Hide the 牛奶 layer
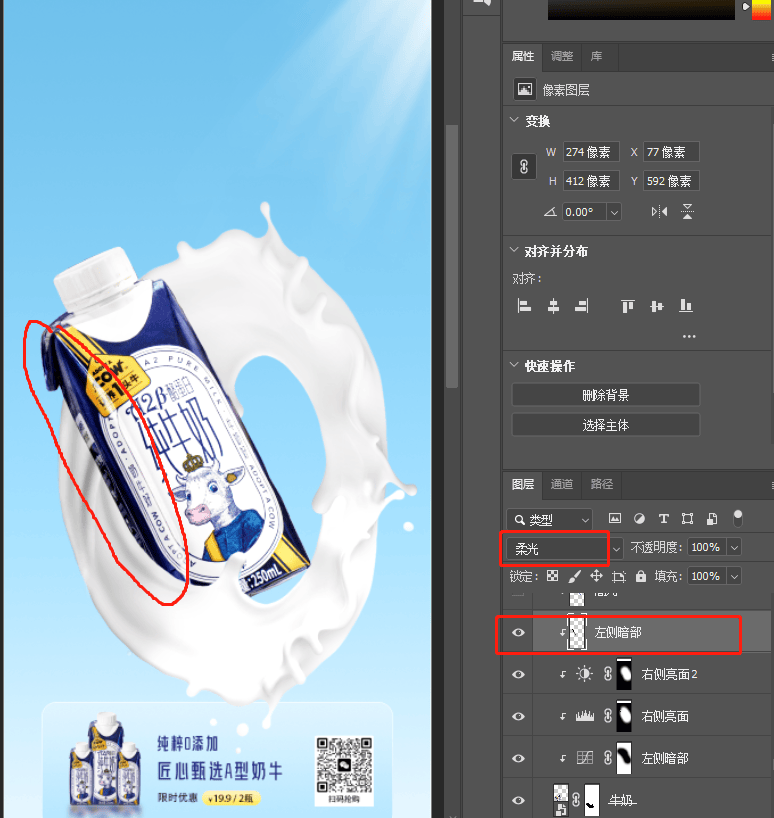Viewport: 774px width, 818px height. pos(518,800)
